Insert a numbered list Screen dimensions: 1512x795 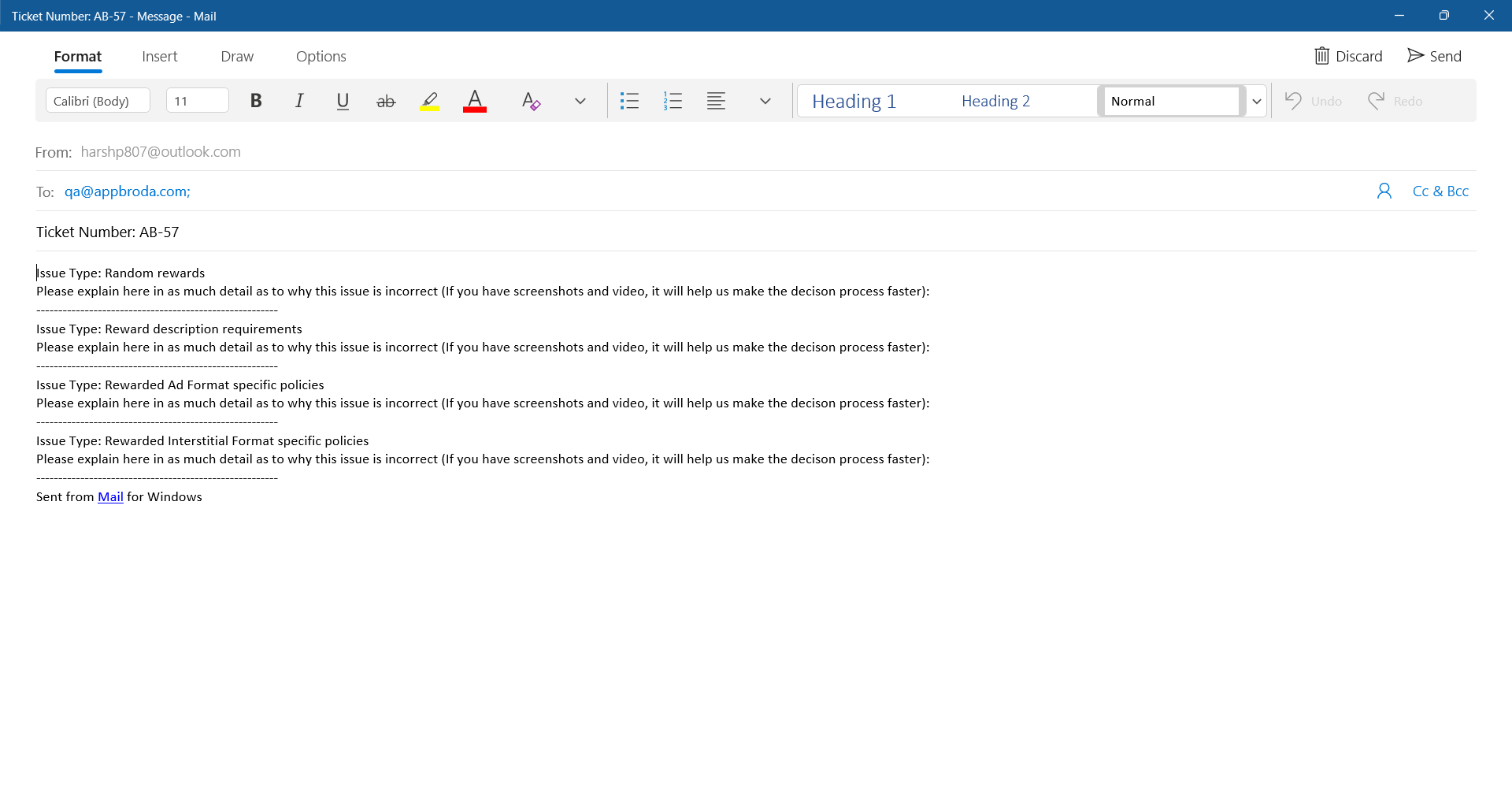coord(673,101)
